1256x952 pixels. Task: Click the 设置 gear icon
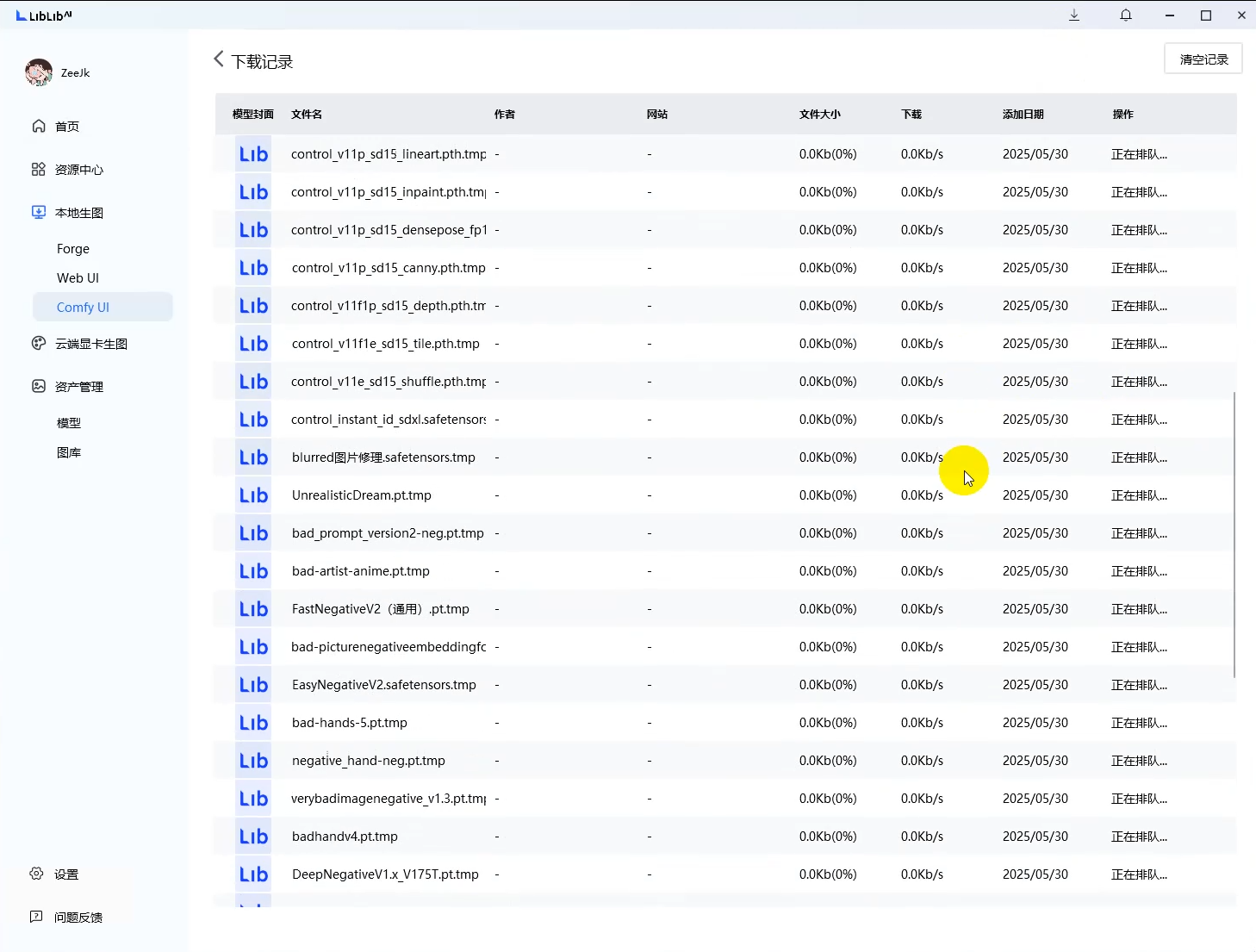pyautogui.click(x=37, y=874)
